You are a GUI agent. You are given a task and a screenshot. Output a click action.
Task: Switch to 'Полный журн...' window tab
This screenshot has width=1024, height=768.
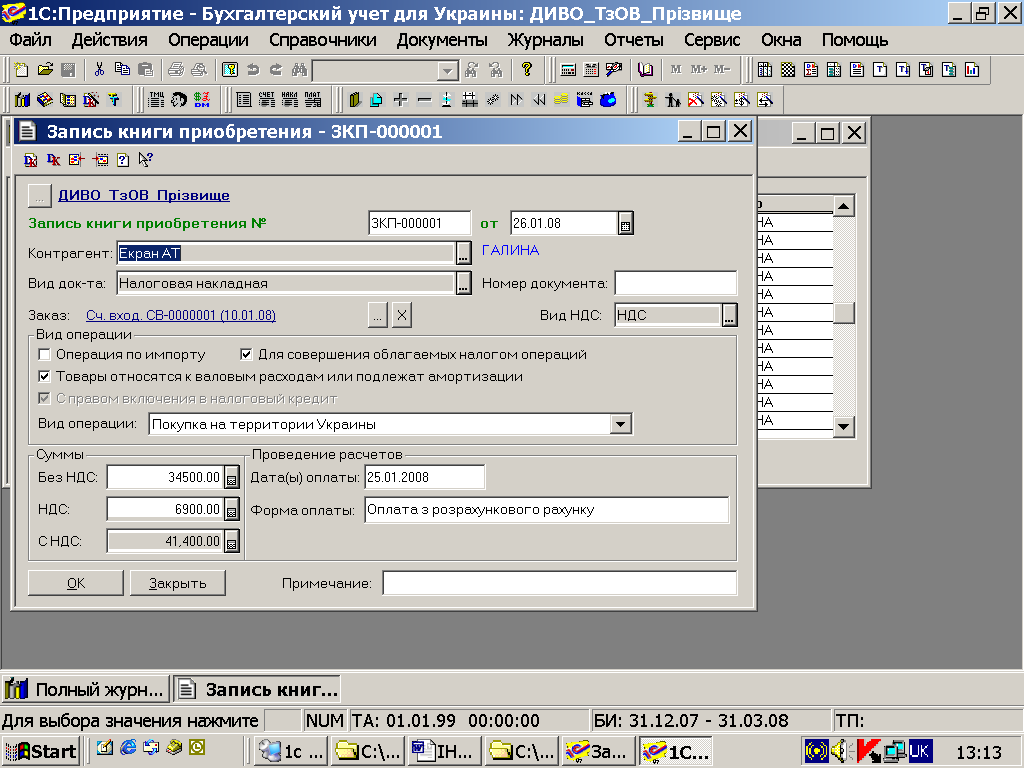(x=86, y=689)
